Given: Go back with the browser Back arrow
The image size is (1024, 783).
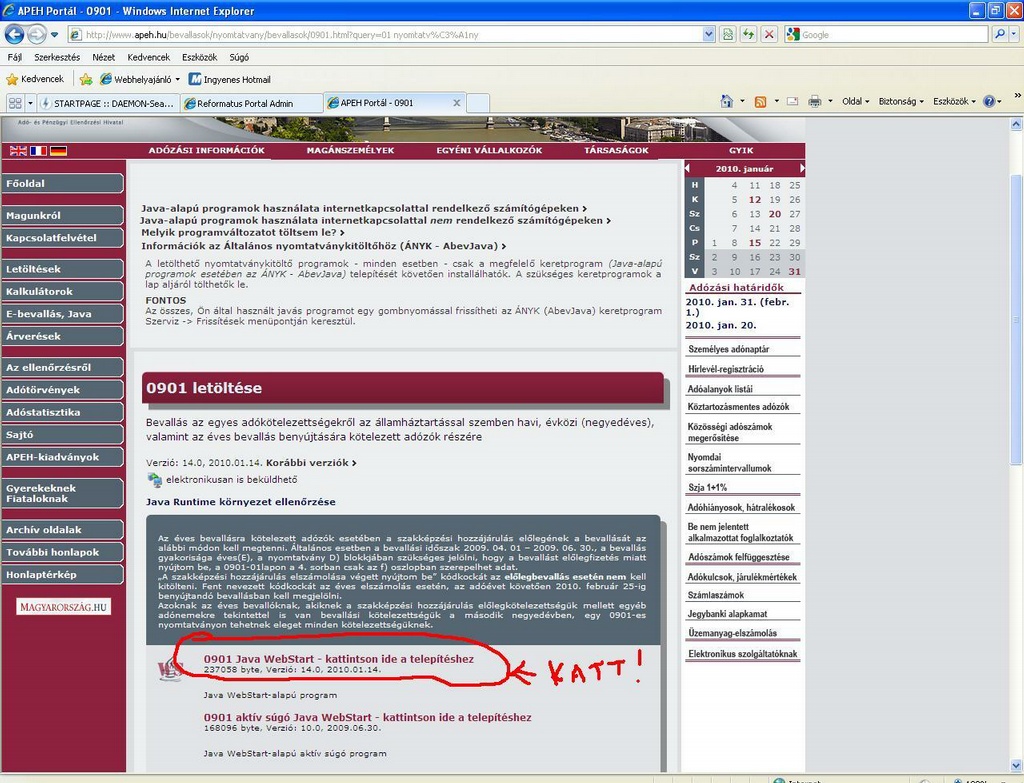Looking at the screenshot, I should 14,34.
